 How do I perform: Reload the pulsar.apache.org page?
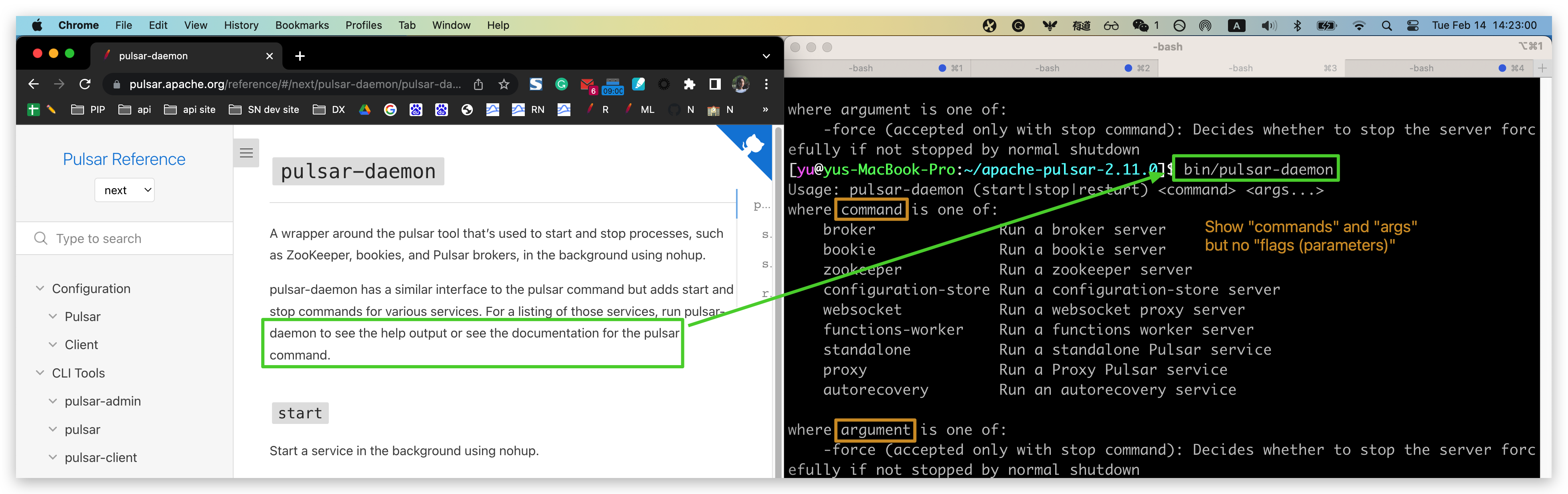point(85,84)
